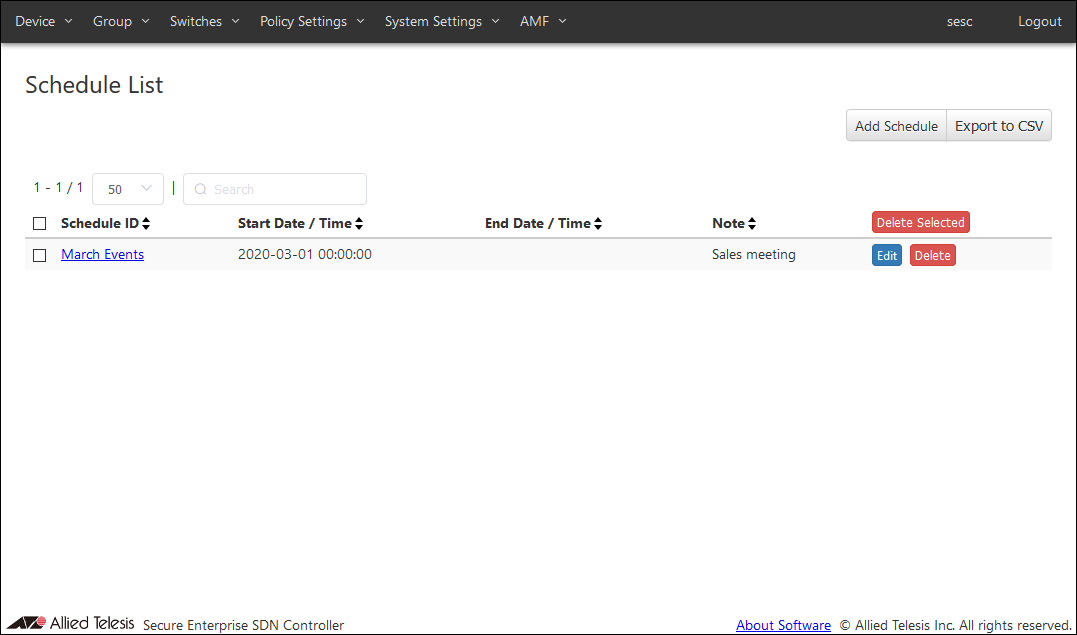The width and height of the screenshot is (1077, 635).
Task: Expand the Policy Settings menu
Action: (x=312, y=21)
